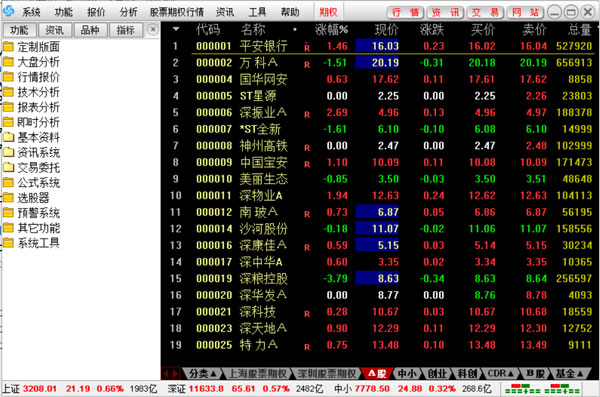This screenshot has width=600, height=397.
Task: Click the red left-right scroll arrows
Action: [171, 373]
